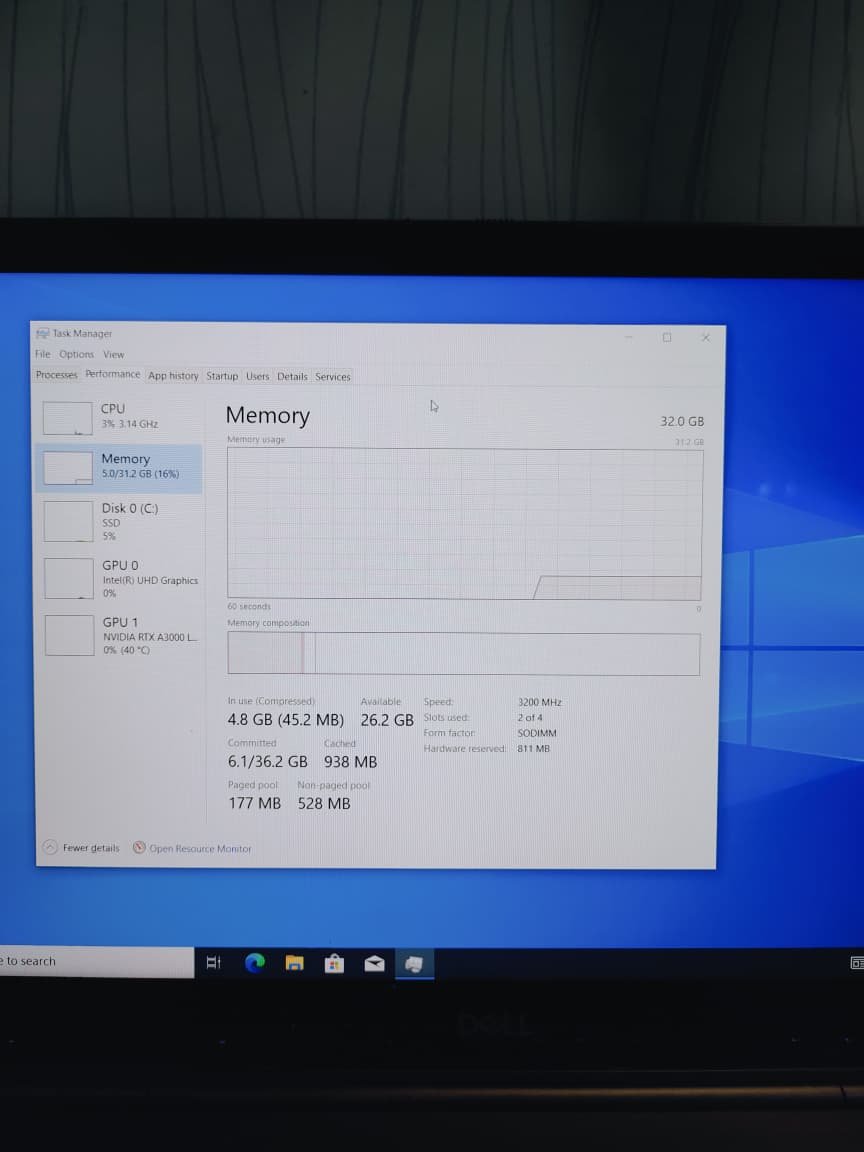The width and height of the screenshot is (864, 1152).
Task: Open the Mail app from the taskbar
Action: coord(374,963)
